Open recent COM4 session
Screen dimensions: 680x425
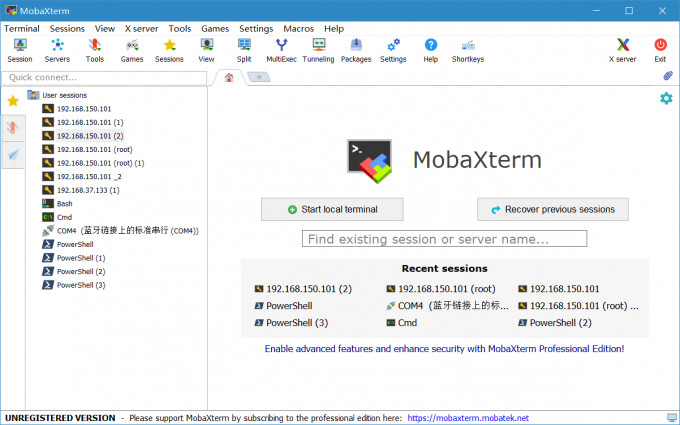pyautogui.click(x=448, y=306)
